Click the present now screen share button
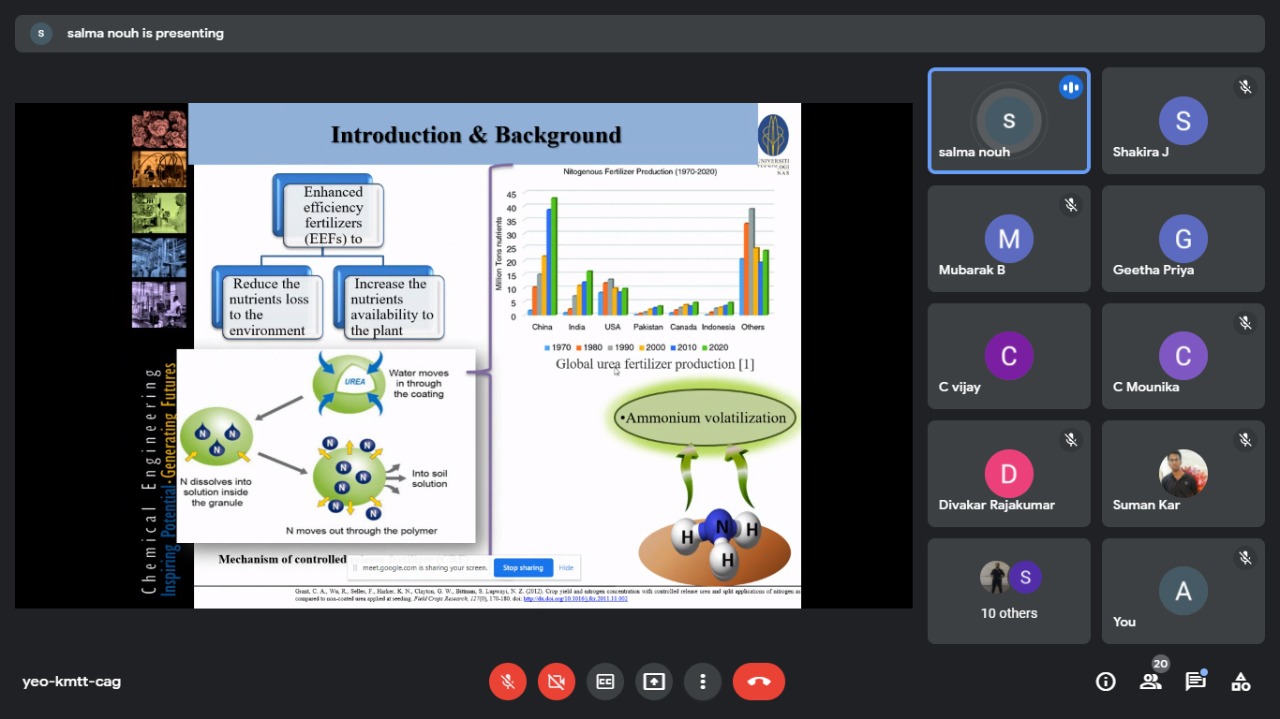 tap(654, 682)
